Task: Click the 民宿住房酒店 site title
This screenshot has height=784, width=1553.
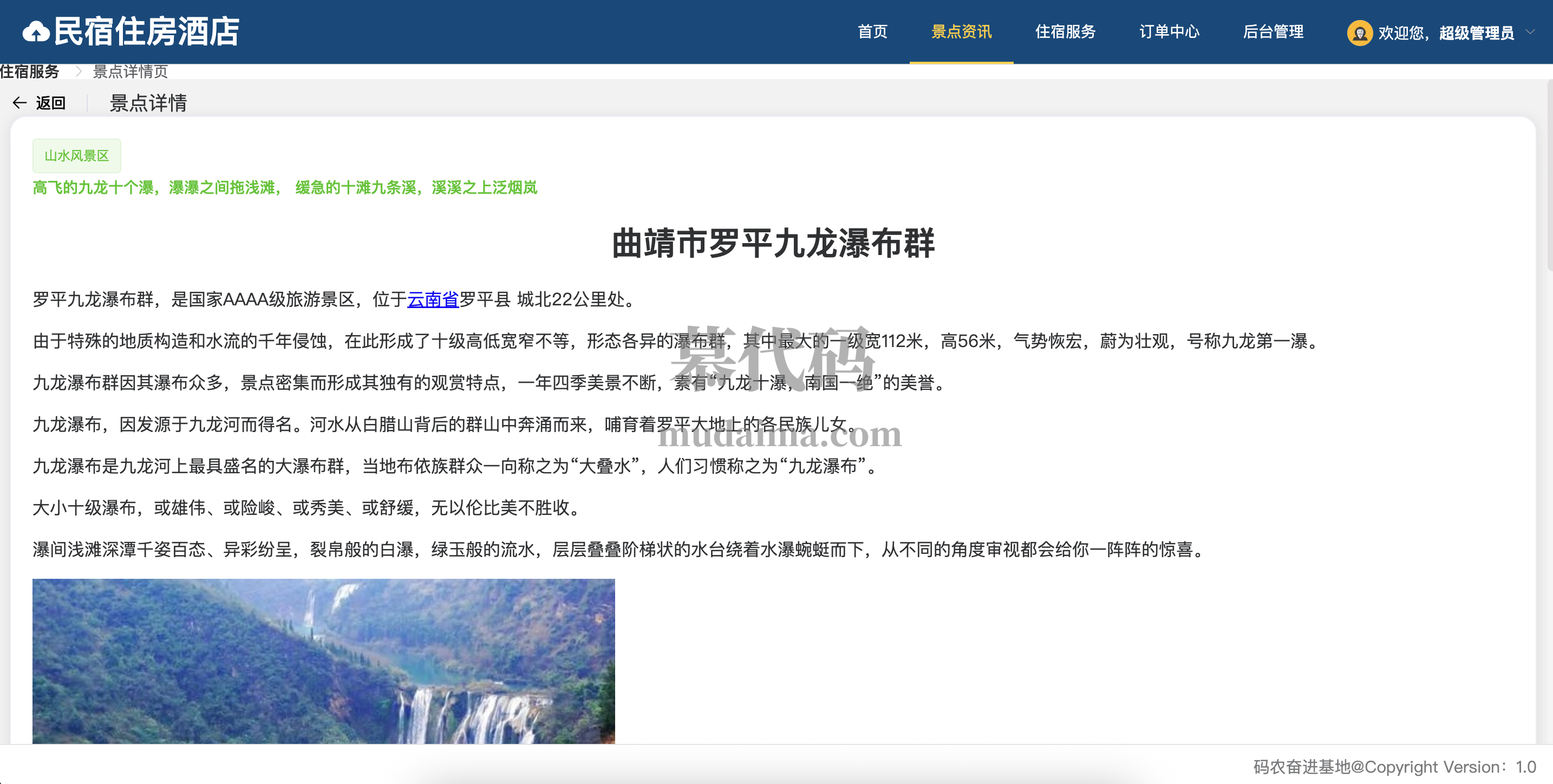Action: pos(147,32)
